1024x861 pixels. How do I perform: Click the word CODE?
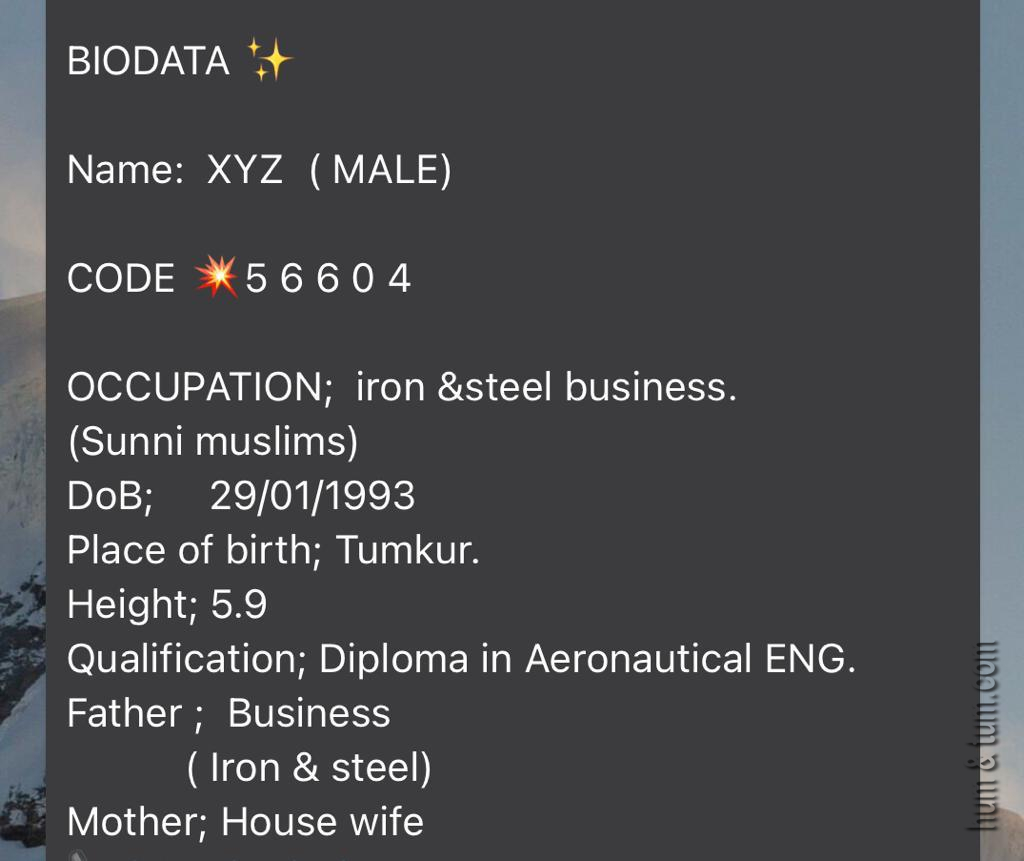pyautogui.click(x=120, y=278)
